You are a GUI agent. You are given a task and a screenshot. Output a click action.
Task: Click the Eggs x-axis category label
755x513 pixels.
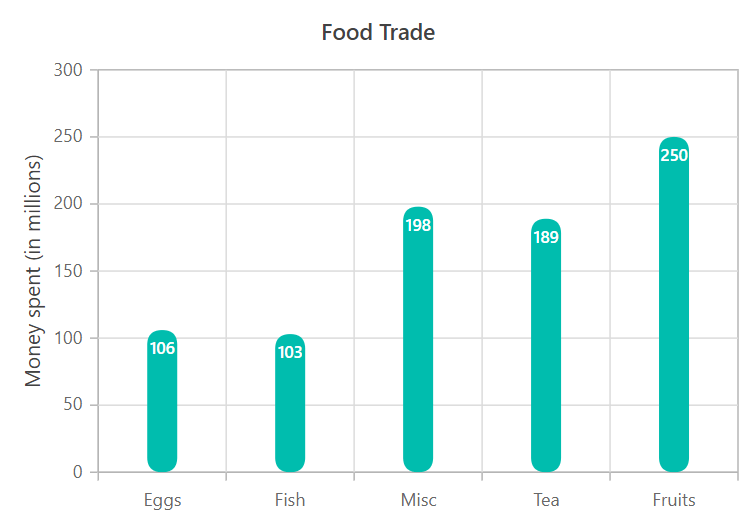pyautogui.click(x=162, y=500)
